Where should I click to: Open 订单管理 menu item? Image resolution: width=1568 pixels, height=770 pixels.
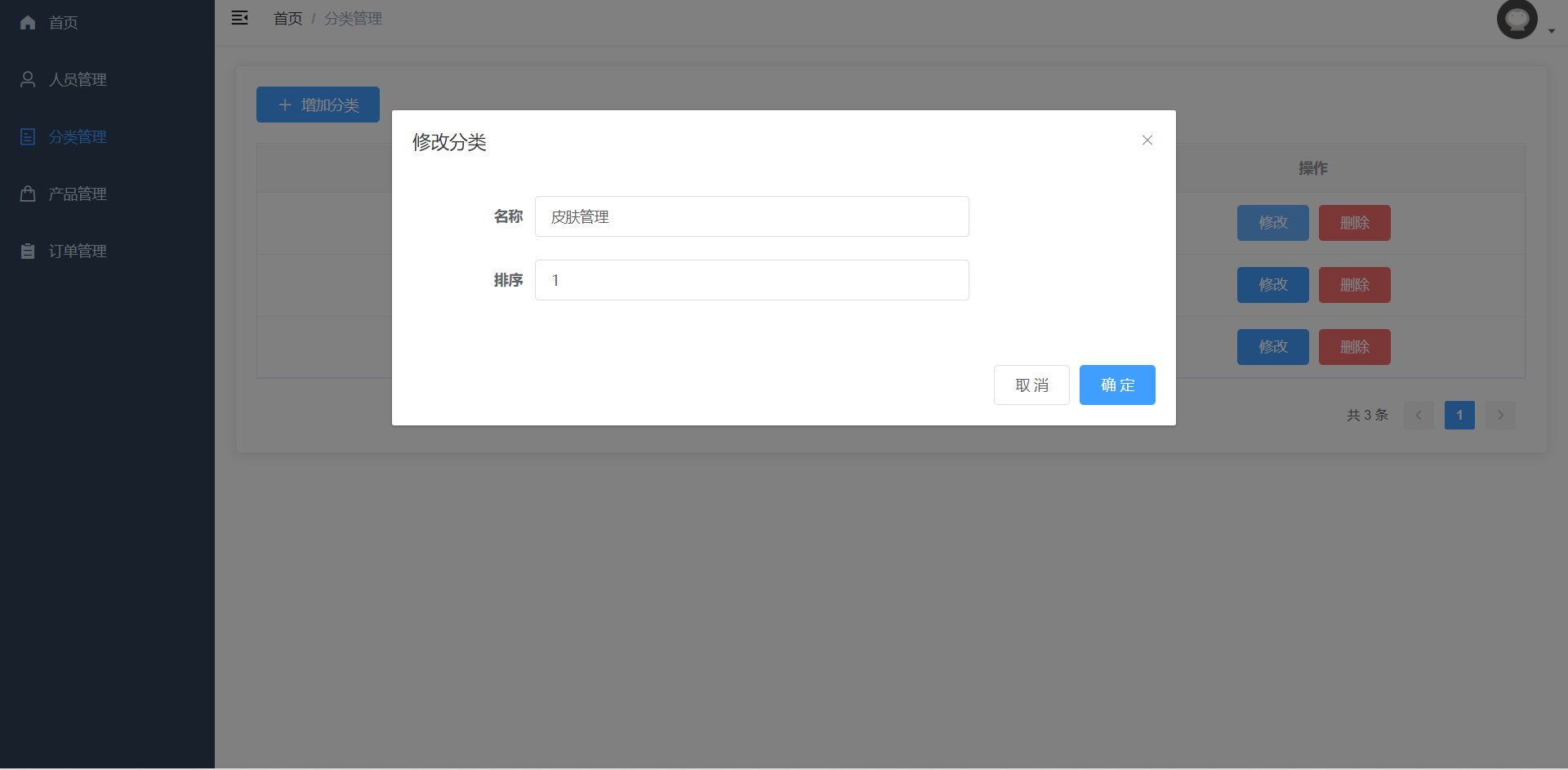78,251
